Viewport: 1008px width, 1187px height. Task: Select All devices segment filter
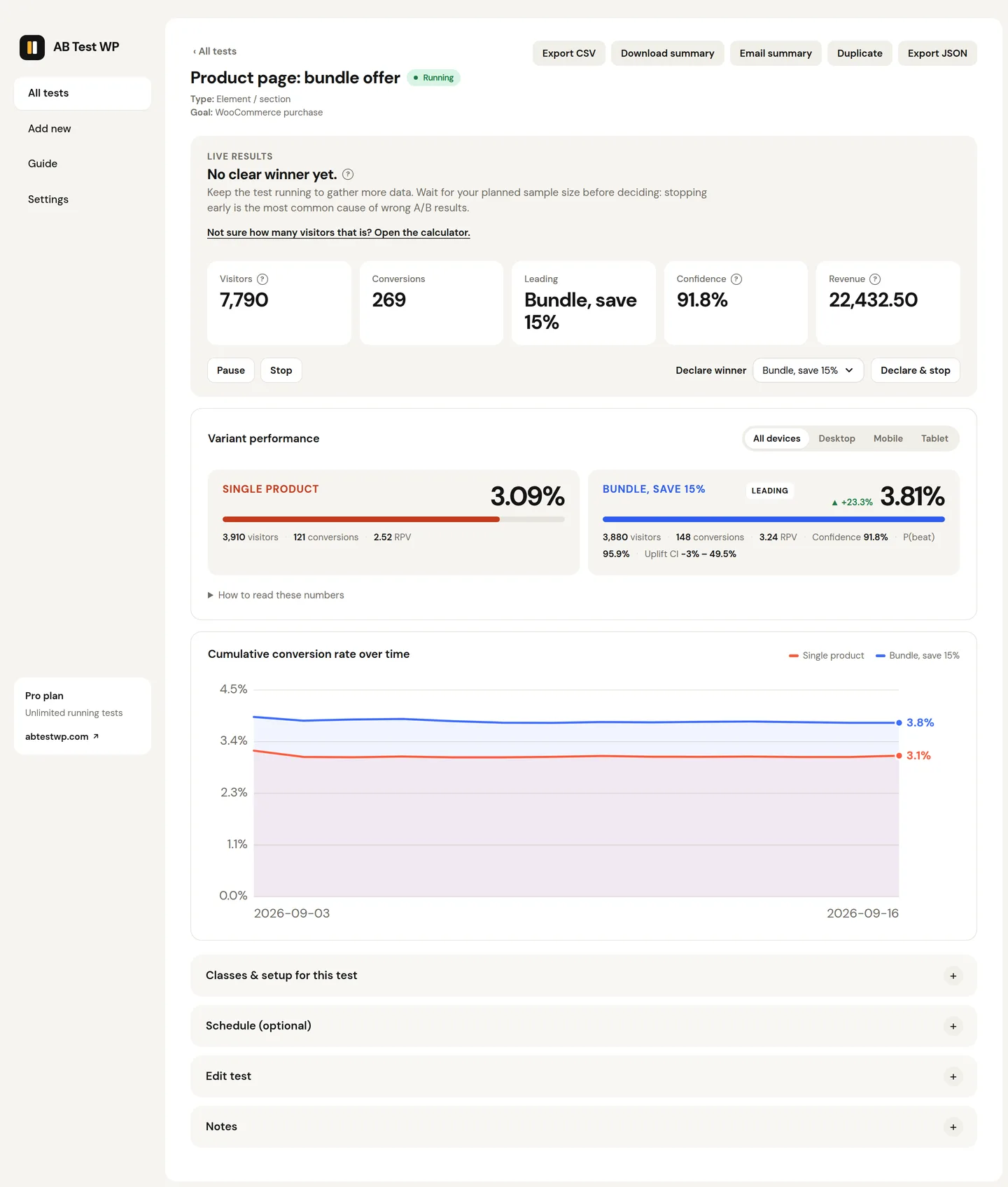tap(776, 439)
